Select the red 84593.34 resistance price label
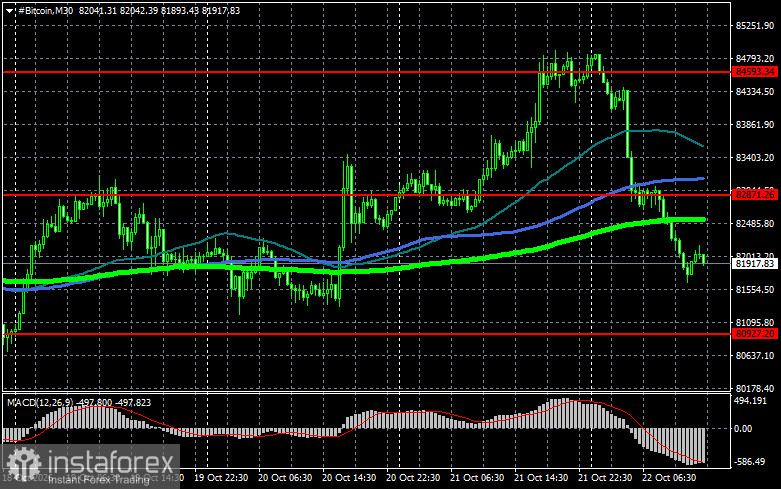Screen dimensions: 781x489 point(755,72)
